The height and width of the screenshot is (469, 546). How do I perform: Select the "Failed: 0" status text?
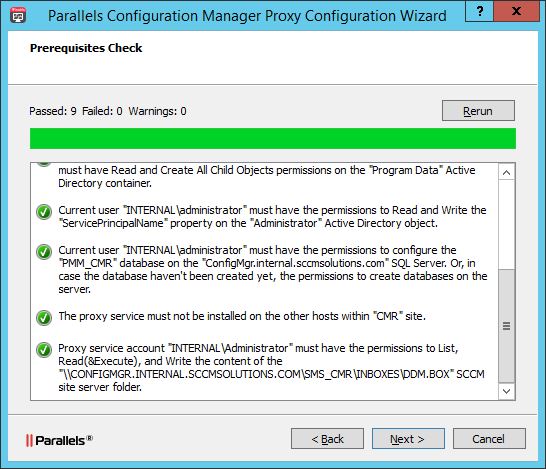(x=102, y=111)
